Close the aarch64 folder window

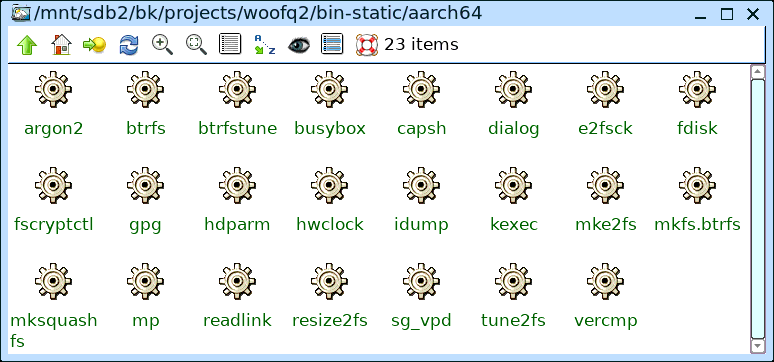(x=753, y=14)
